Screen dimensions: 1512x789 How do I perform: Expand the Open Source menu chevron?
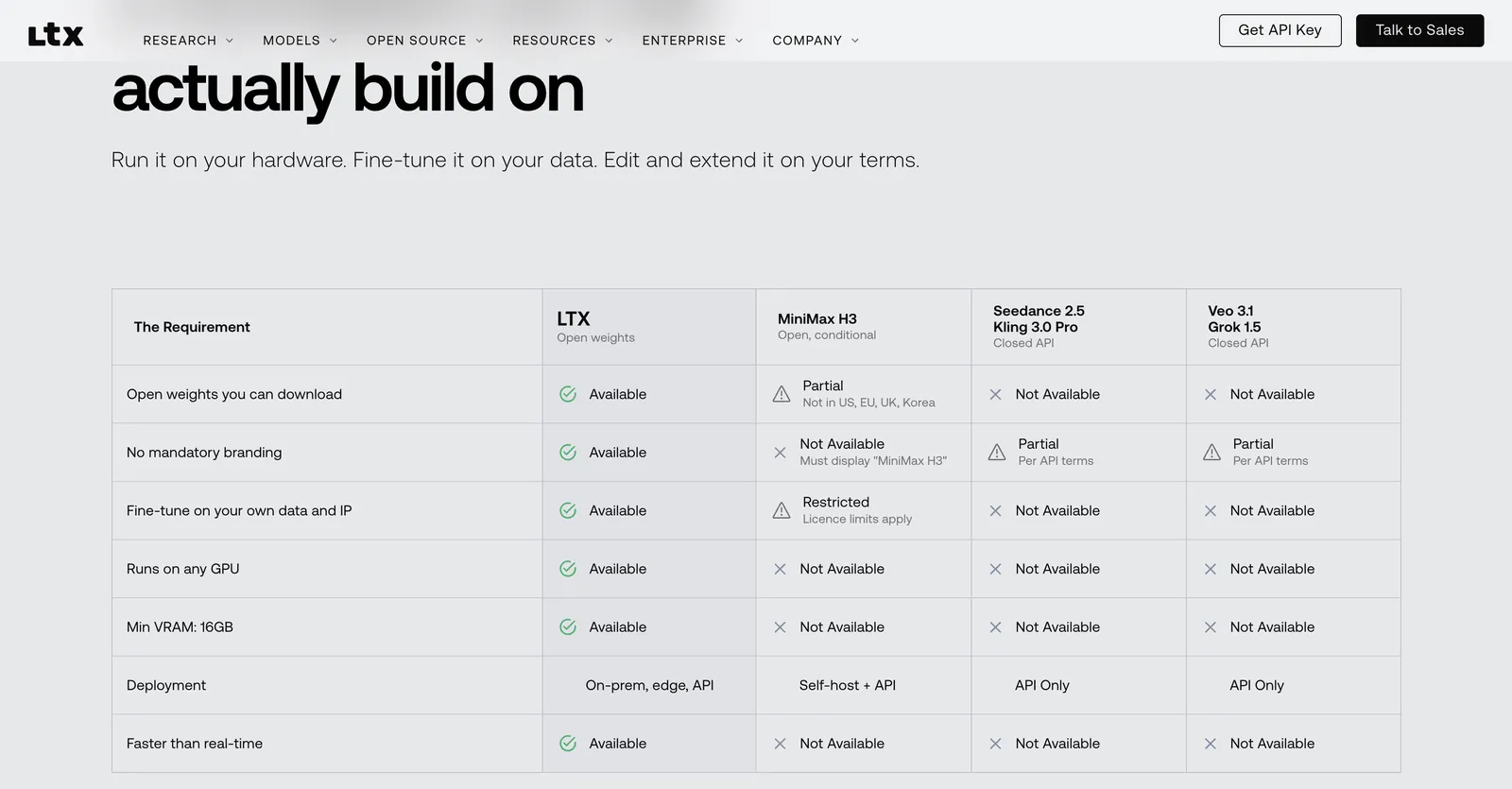click(479, 41)
